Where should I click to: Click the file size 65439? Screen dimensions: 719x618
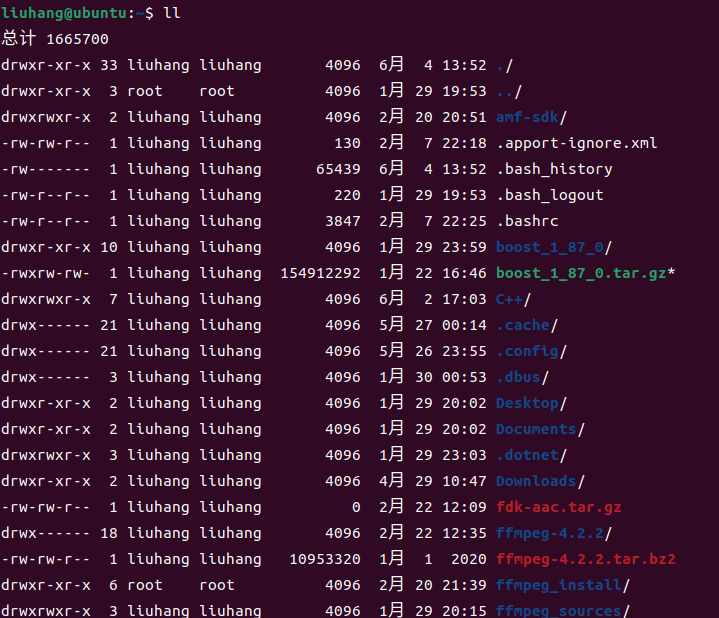click(338, 170)
